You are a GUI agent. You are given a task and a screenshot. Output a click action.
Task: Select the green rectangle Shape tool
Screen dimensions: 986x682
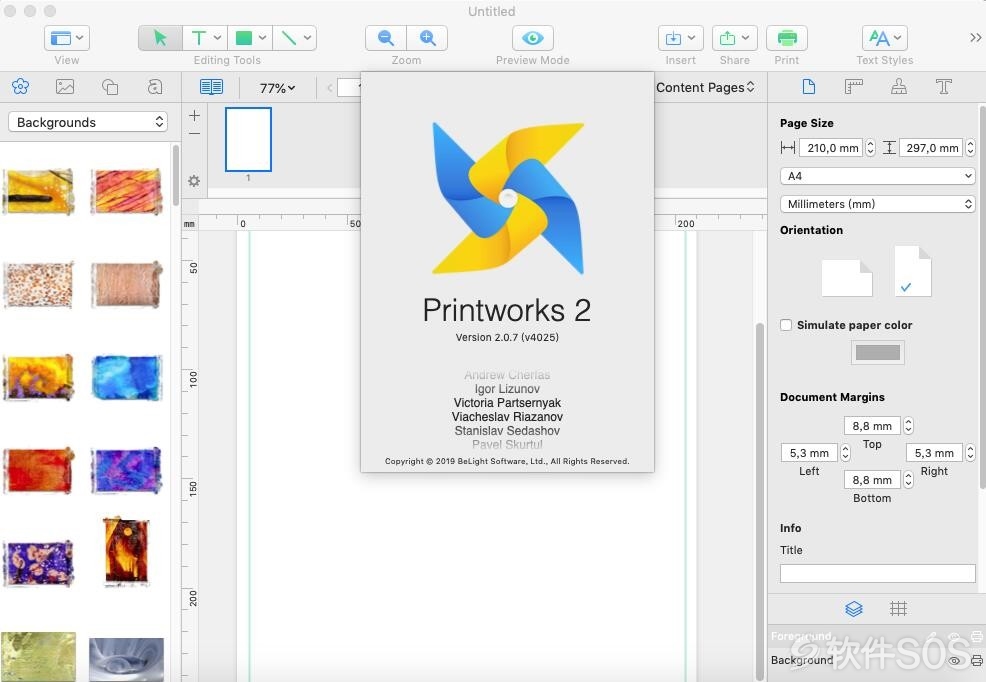click(250, 38)
